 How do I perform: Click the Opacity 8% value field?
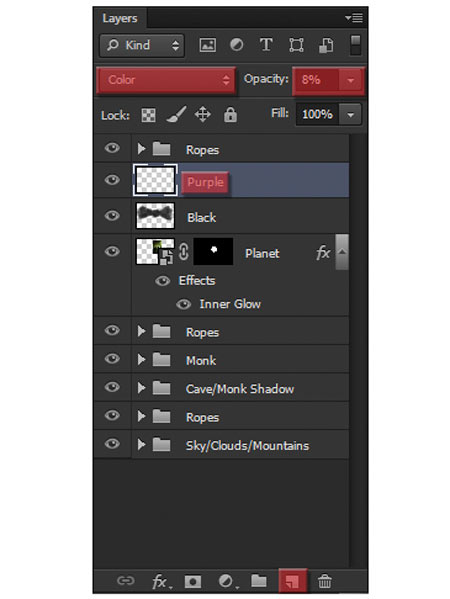pyautogui.click(x=316, y=80)
